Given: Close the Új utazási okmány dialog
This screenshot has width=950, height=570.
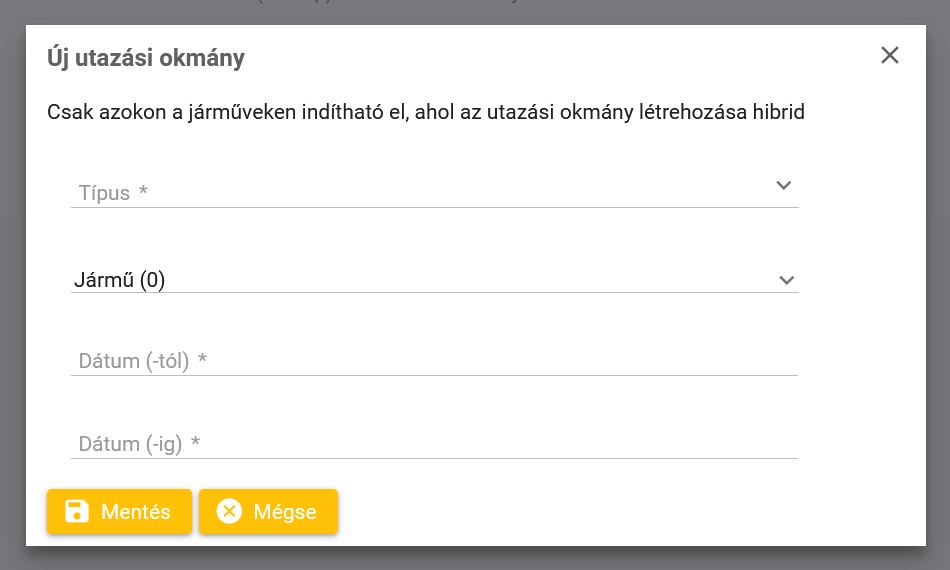Looking at the screenshot, I should [x=889, y=55].
